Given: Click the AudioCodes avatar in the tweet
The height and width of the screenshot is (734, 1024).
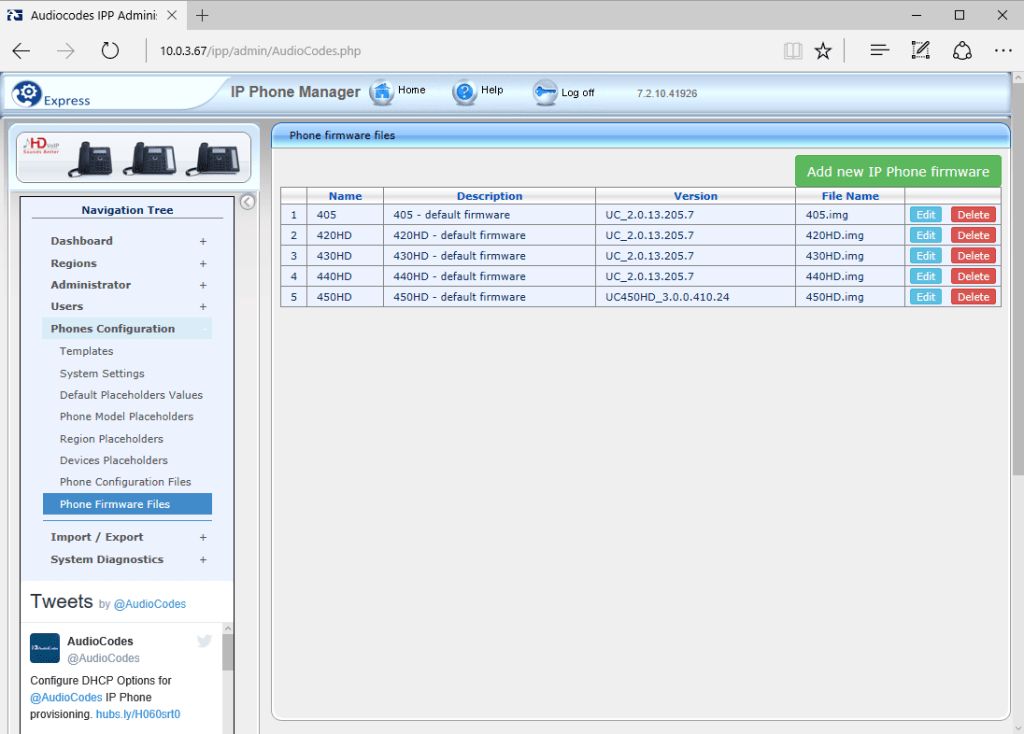Looking at the screenshot, I should pos(45,649).
